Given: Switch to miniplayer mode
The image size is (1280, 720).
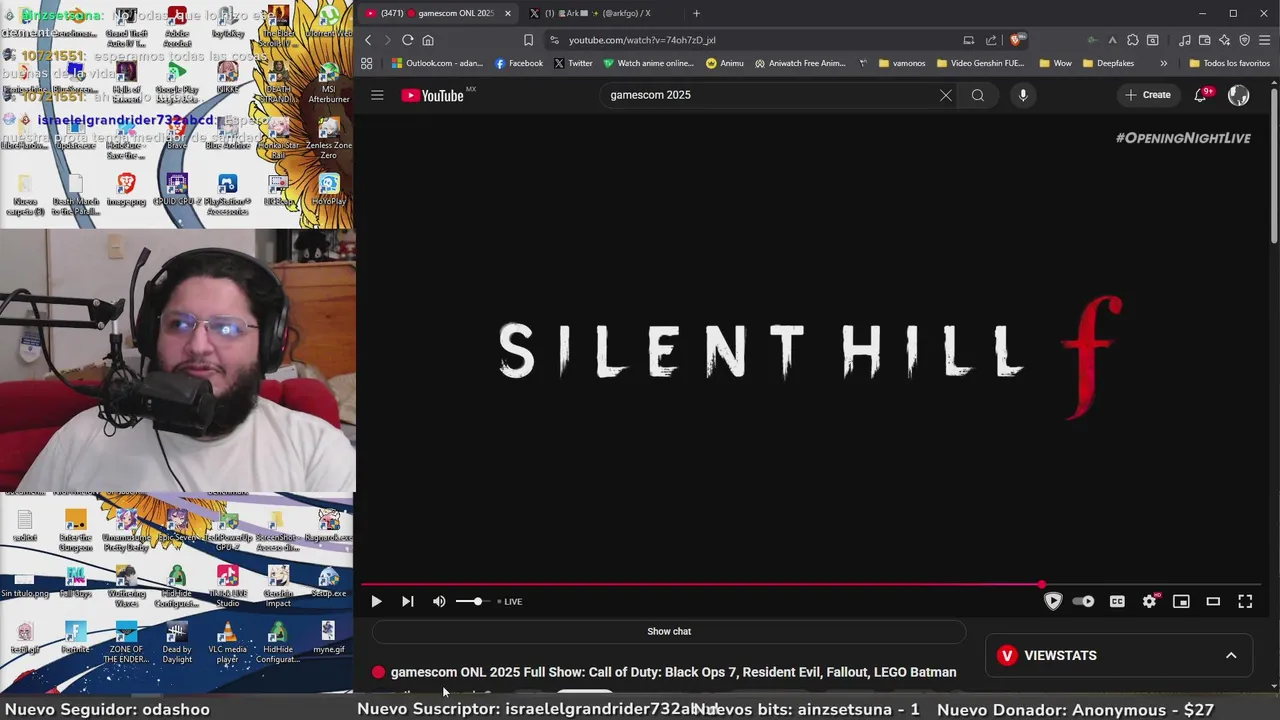Looking at the screenshot, I should [1181, 601].
